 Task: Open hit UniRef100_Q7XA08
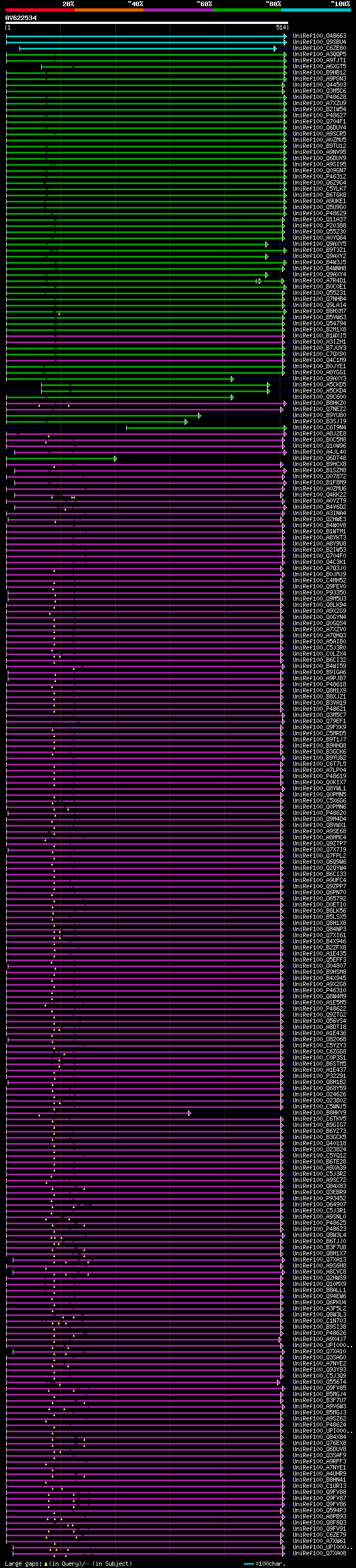pos(319,1554)
